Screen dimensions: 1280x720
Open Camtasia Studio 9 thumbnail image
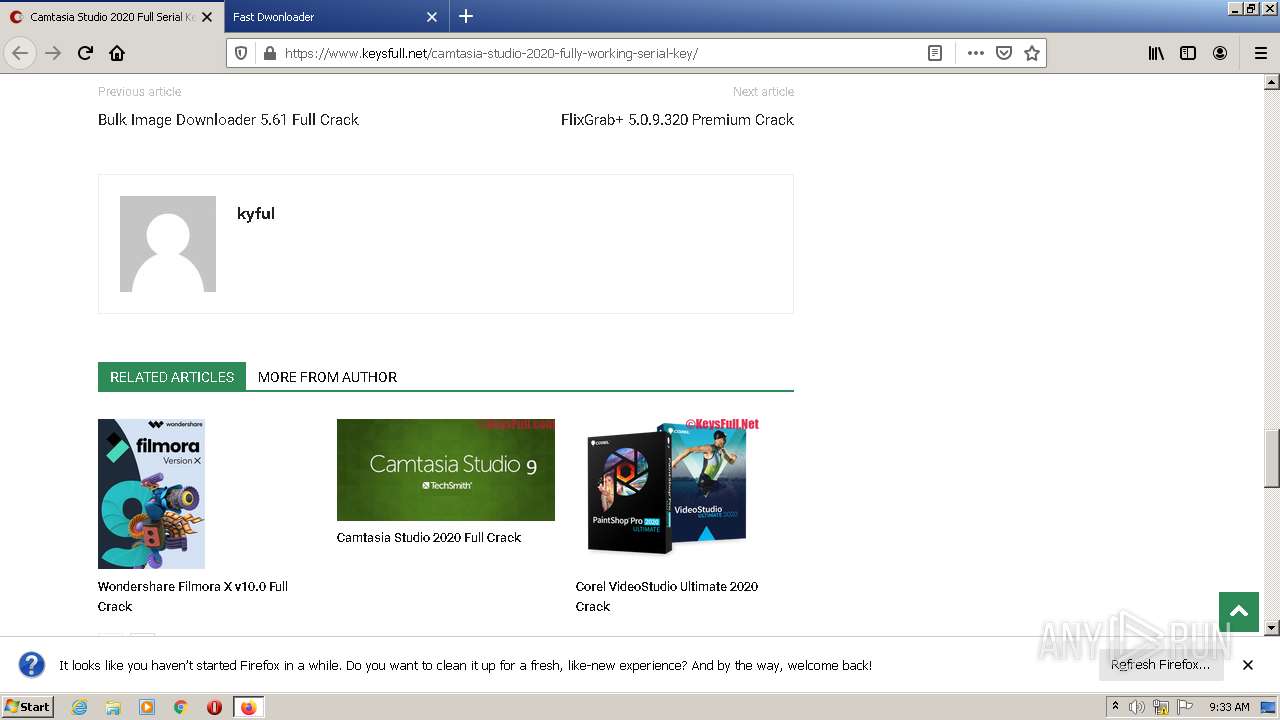click(446, 470)
